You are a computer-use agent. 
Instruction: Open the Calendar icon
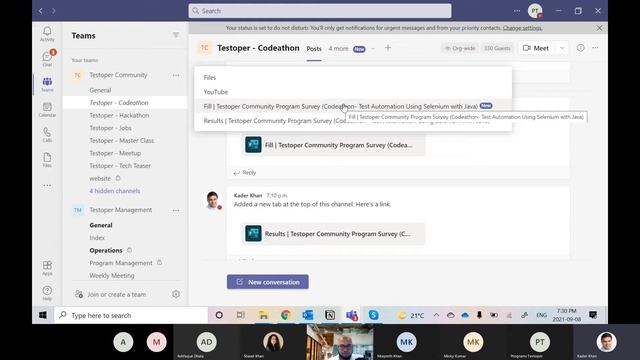pos(47,109)
